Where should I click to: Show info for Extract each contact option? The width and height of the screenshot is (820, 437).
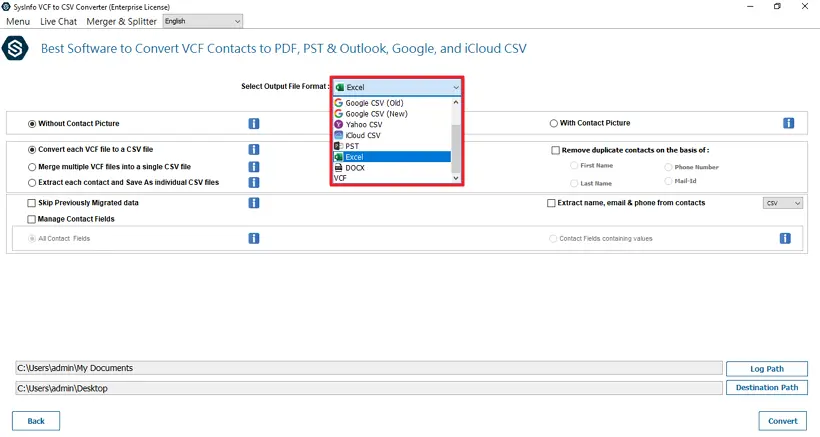254,182
